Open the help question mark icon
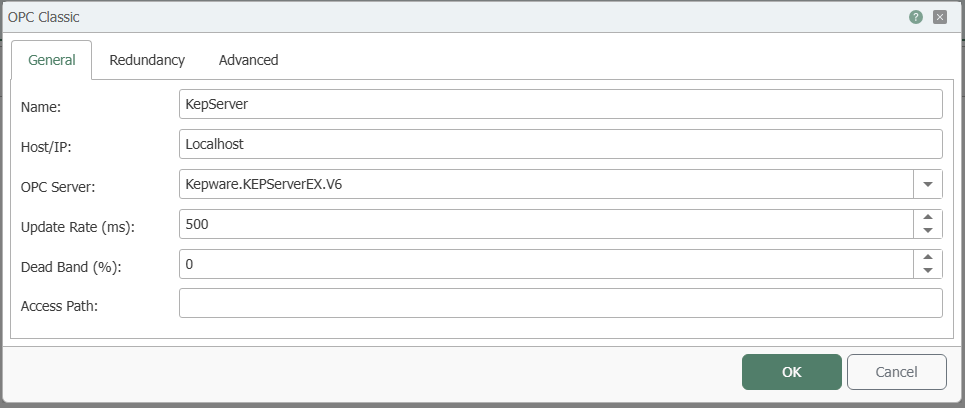 point(916,17)
